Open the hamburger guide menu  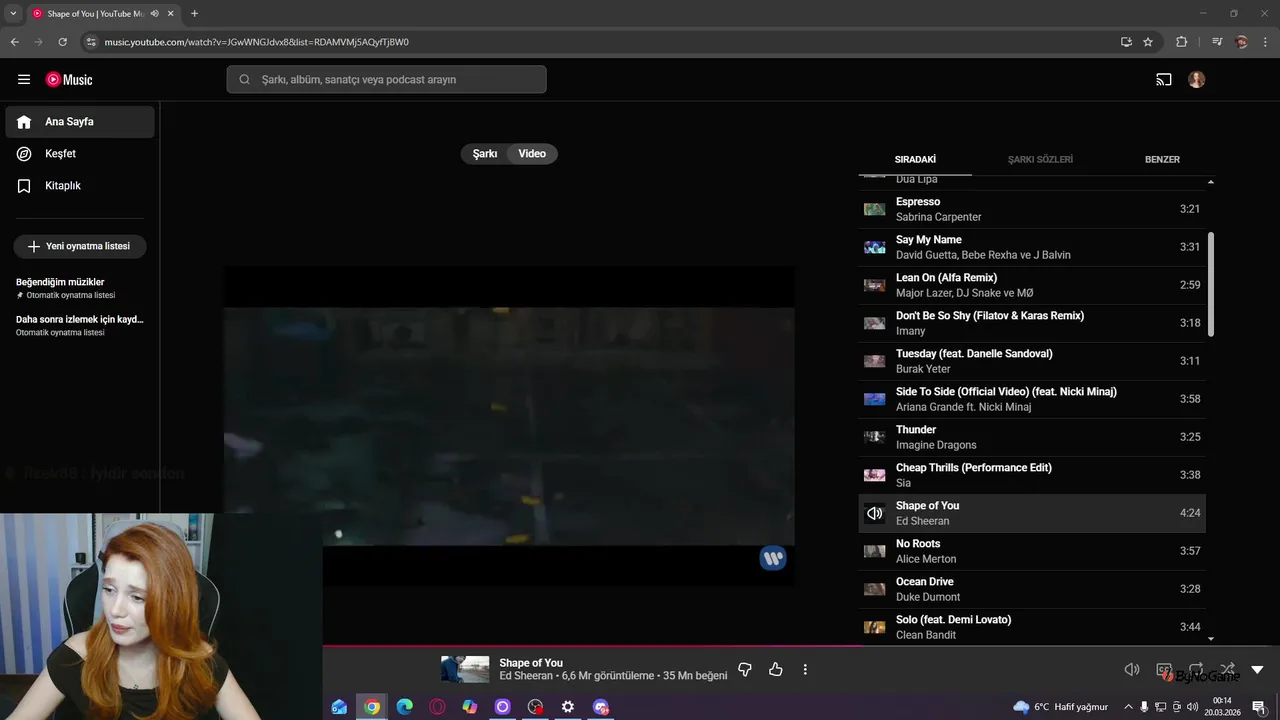tap(24, 80)
